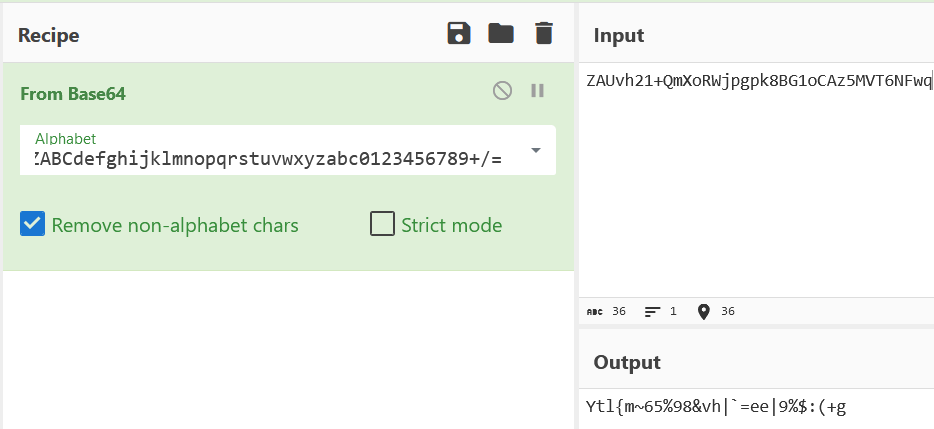
Task: Click the cursor position pin icon
Action: click(703, 312)
